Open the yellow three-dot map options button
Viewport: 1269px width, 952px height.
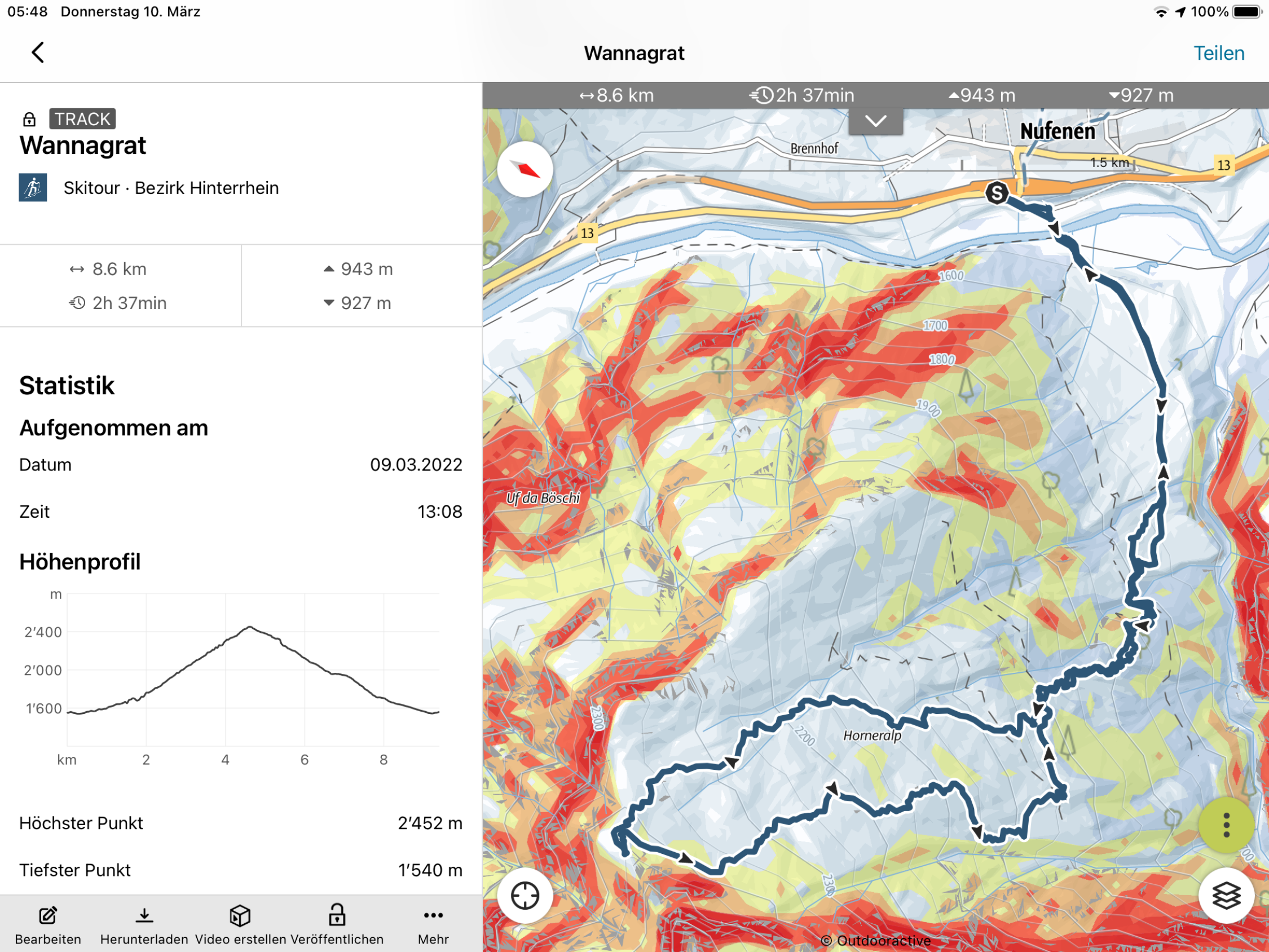point(1226,825)
